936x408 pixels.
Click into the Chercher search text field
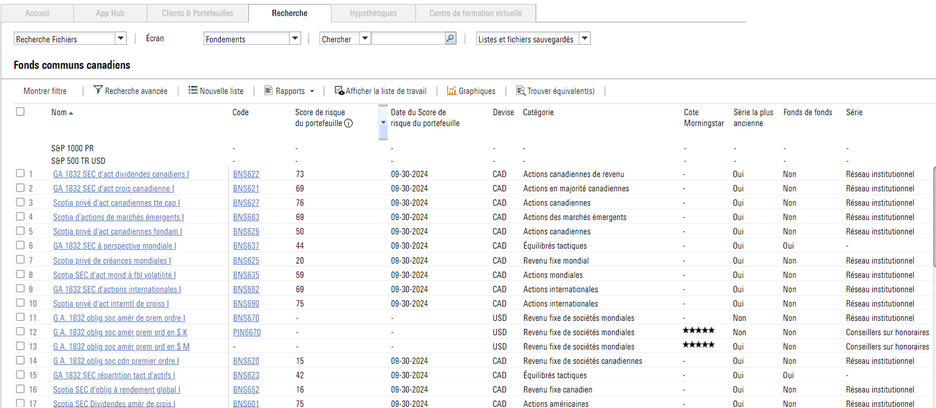tap(408, 39)
